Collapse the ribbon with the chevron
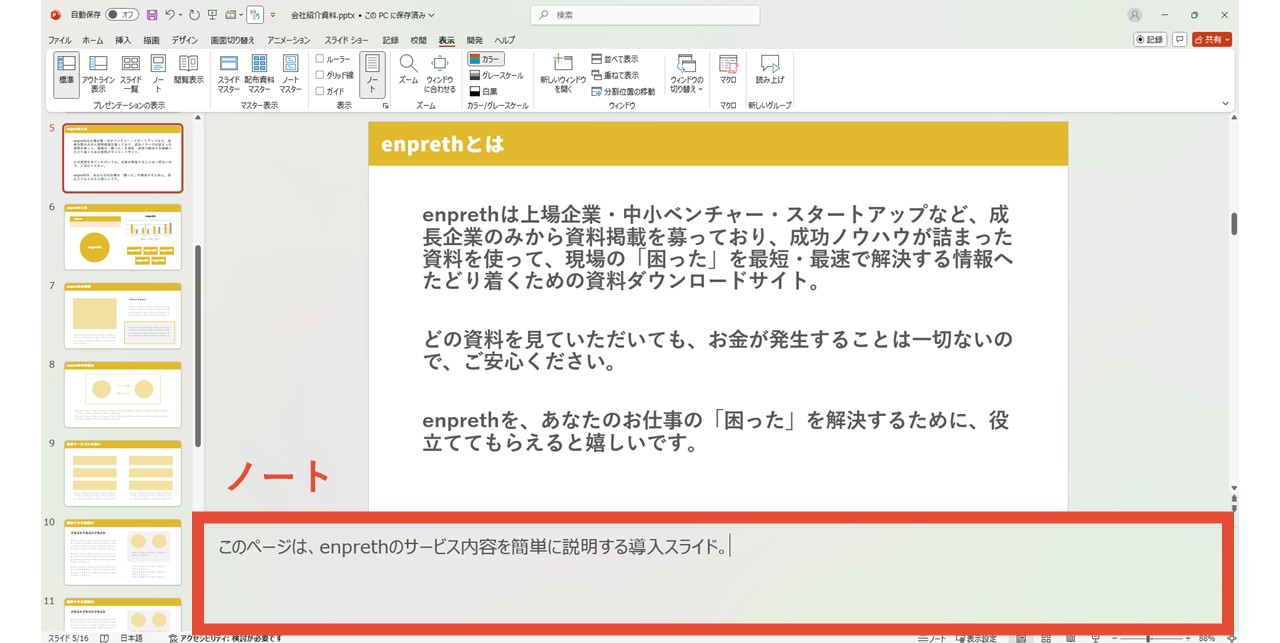 click(x=1226, y=104)
